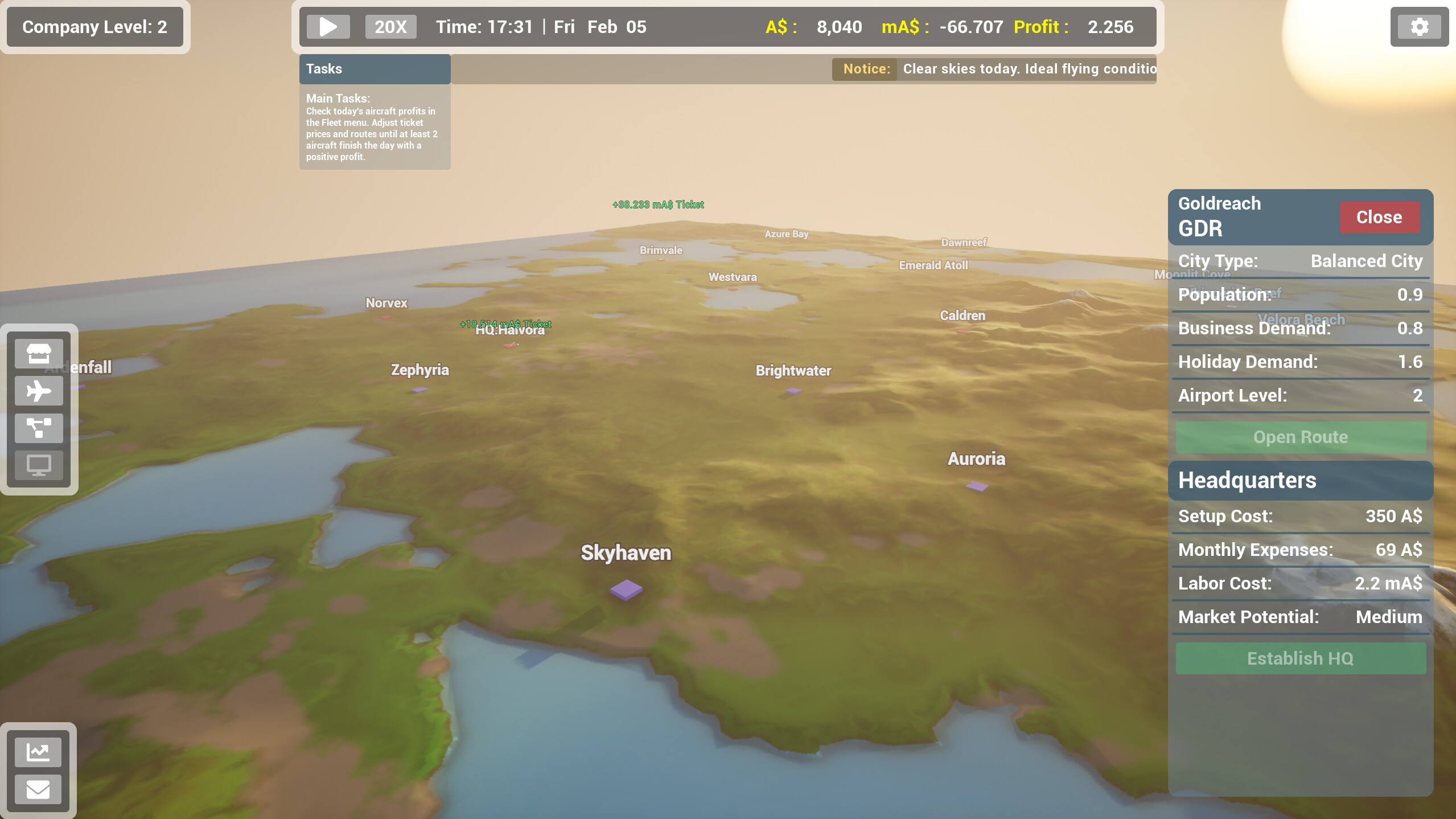Screen dimensions: 1456x819
Task: Click the Caldren city label
Action: pos(963,315)
